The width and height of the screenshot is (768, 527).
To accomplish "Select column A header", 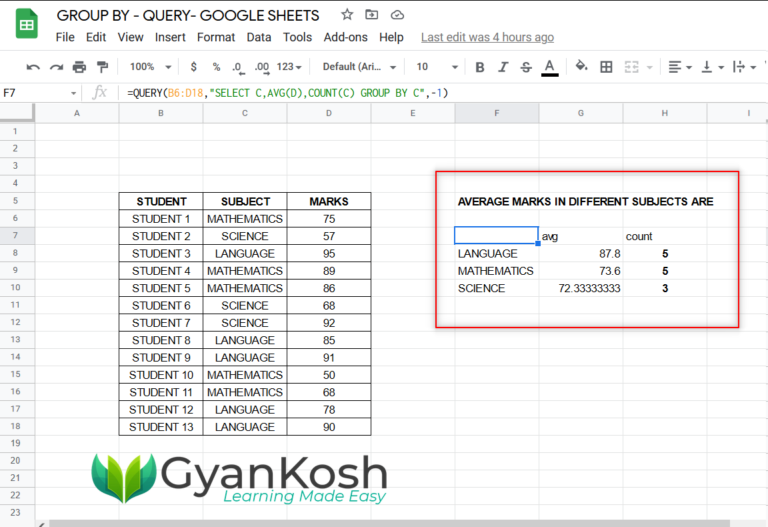I will point(77,113).
